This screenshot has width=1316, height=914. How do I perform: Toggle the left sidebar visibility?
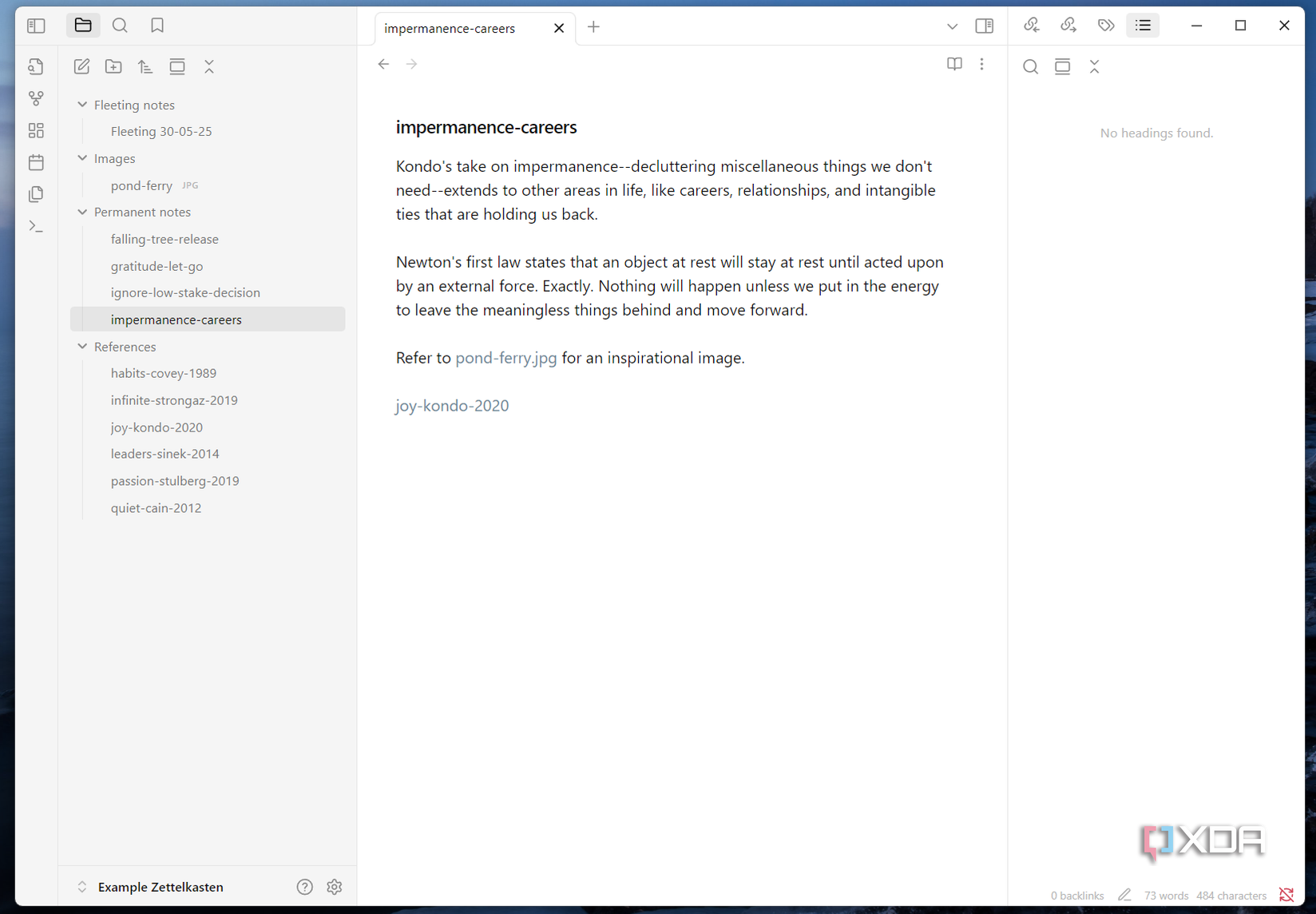36,26
